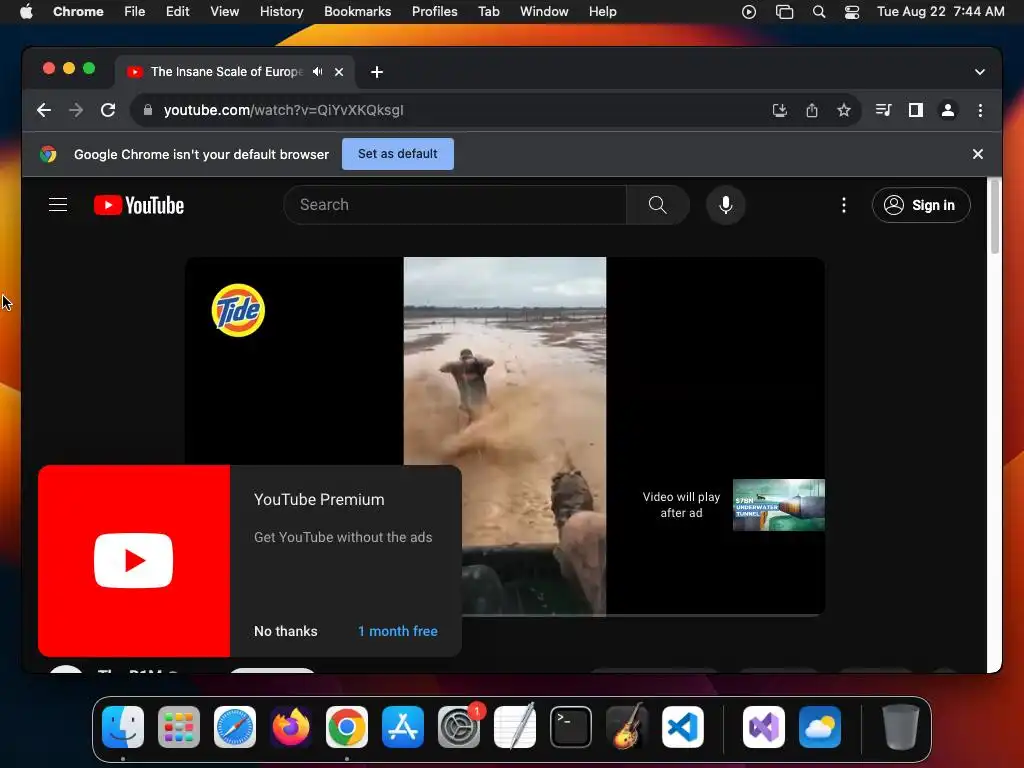Viewport: 1024px width, 768px height.
Task: Launch Safari from the Dock
Action: coord(235,727)
